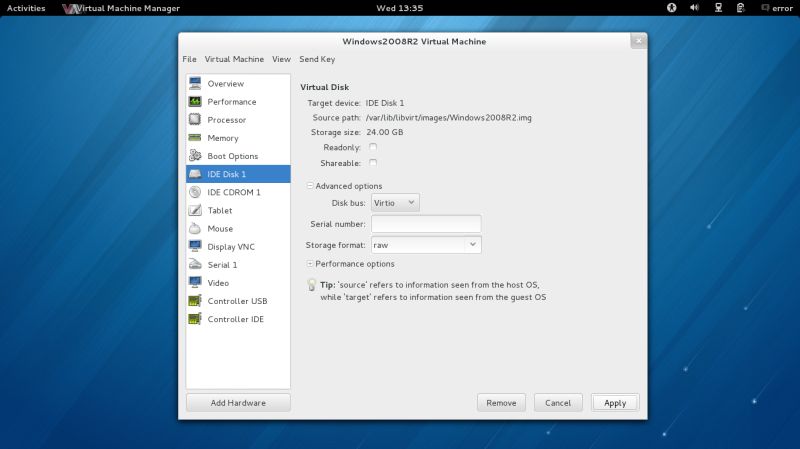
Task: Click the source path /var/lib/libvirt/images/Windows2008R2.img
Action: (448, 117)
